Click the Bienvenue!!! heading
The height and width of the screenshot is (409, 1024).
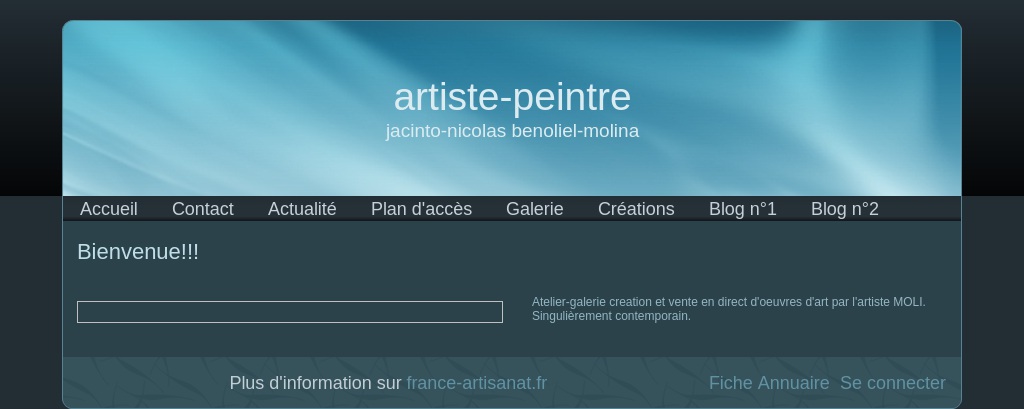click(x=138, y=252)
